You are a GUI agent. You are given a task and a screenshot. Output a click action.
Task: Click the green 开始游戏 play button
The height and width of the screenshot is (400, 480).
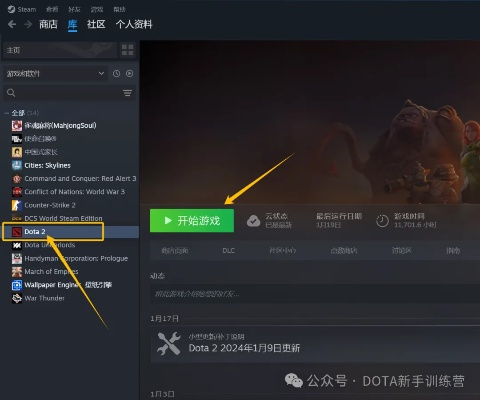192,221
